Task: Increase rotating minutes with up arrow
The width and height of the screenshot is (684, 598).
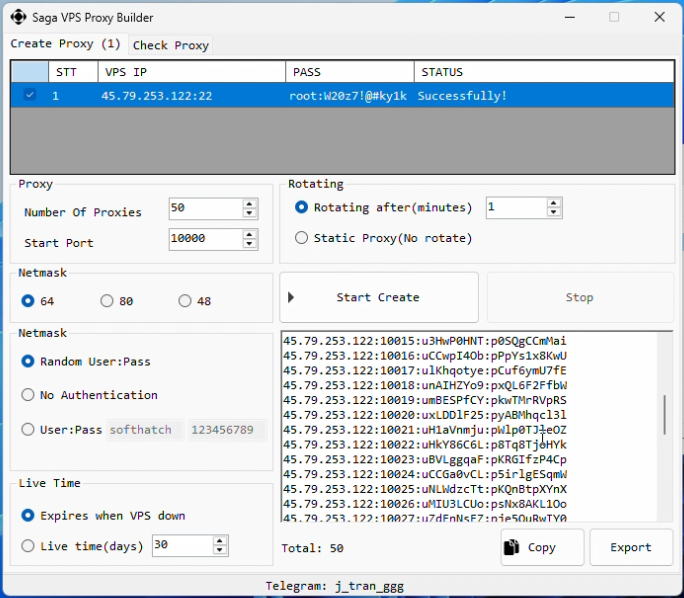Action: (553, 203)
